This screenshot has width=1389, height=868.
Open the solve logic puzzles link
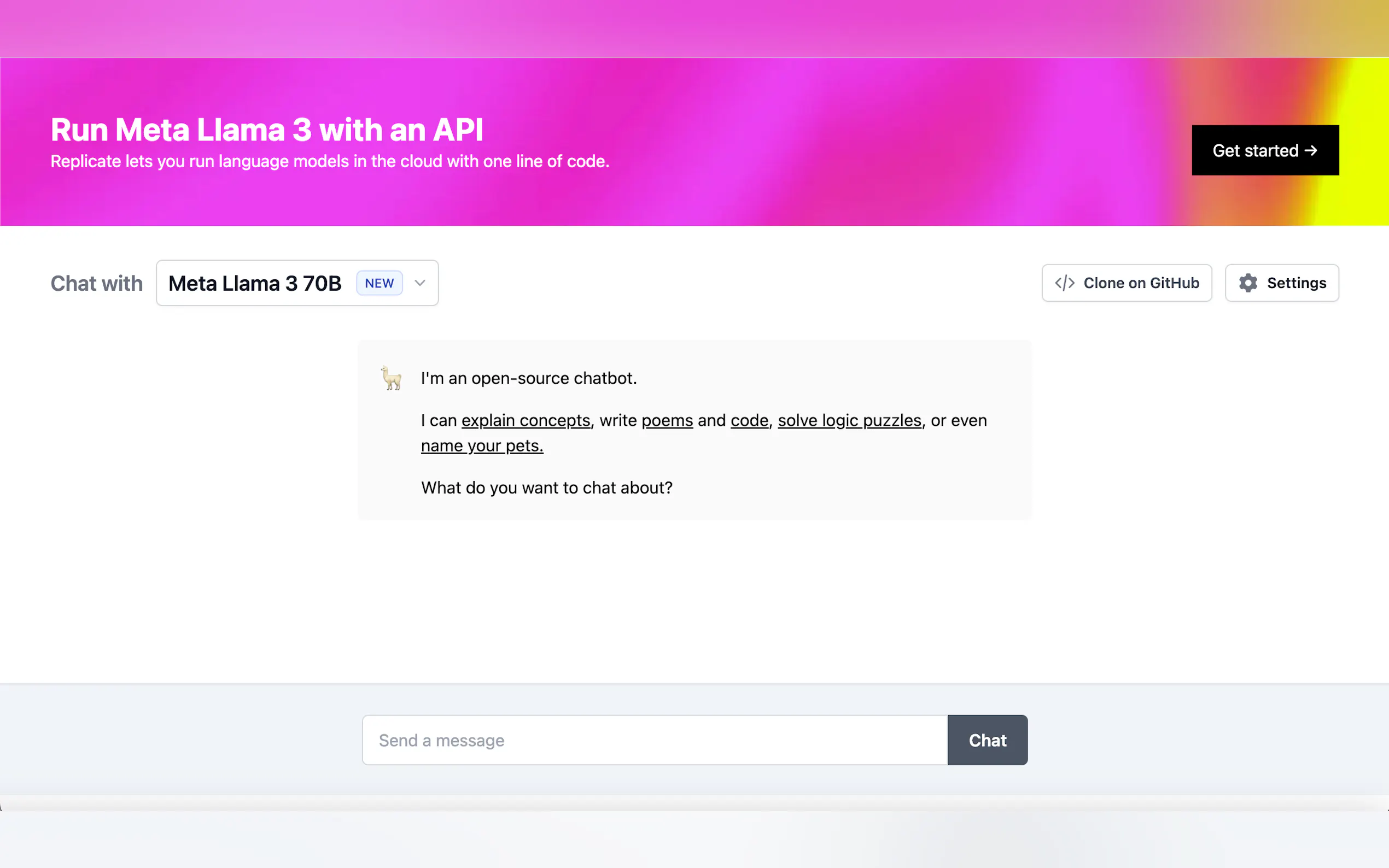[x=849, y=421]
